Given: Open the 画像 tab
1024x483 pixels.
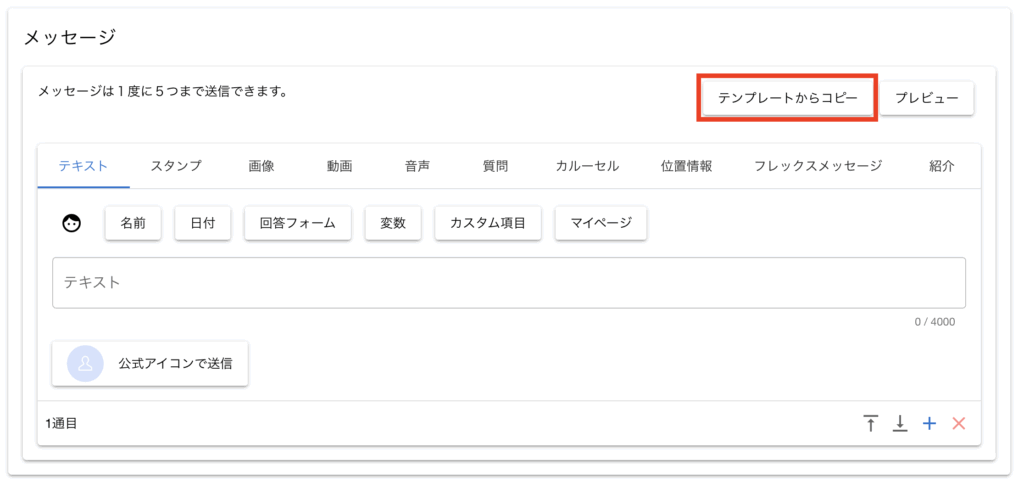Looking at the screenshot, I should (x=261, y=166).
